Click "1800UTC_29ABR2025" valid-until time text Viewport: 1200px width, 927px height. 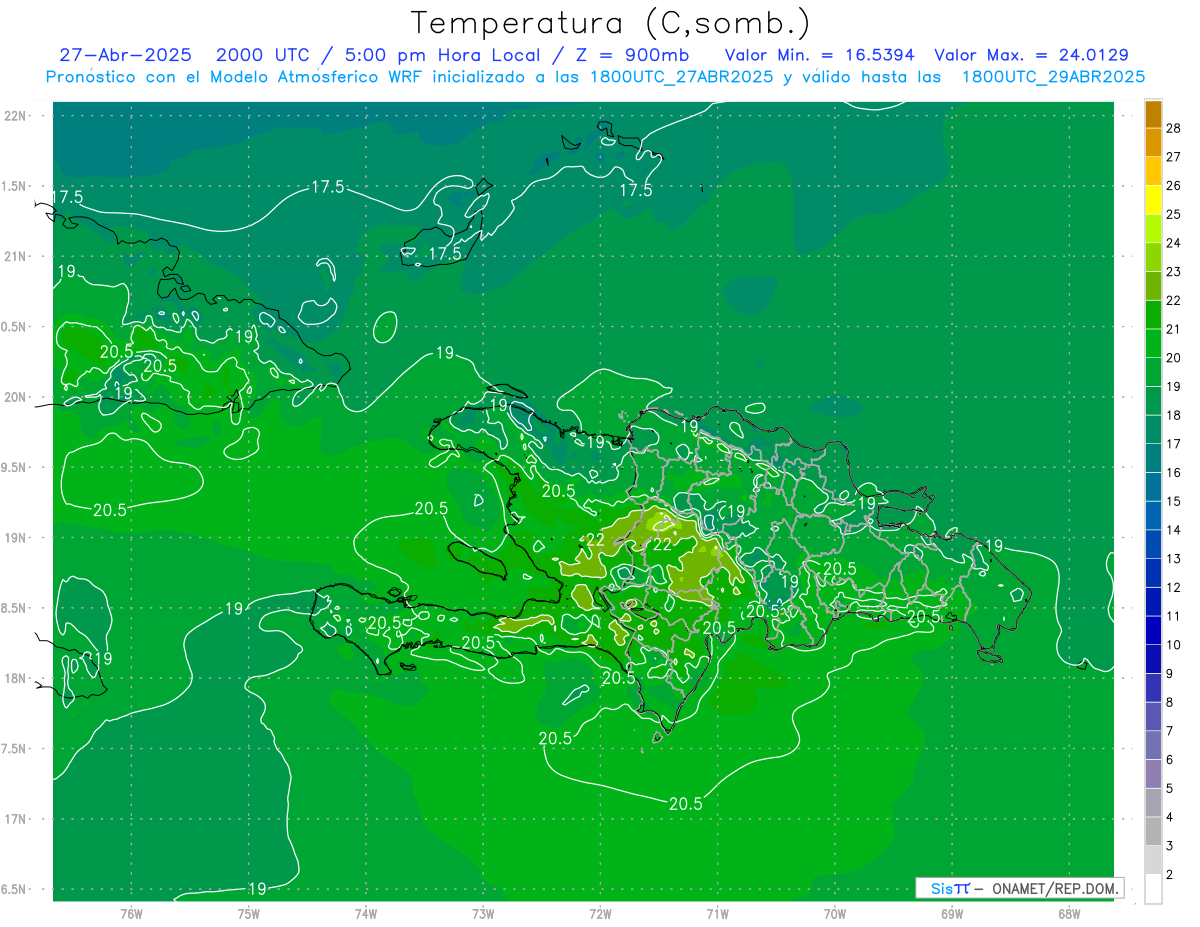[x=1053, y=76]
